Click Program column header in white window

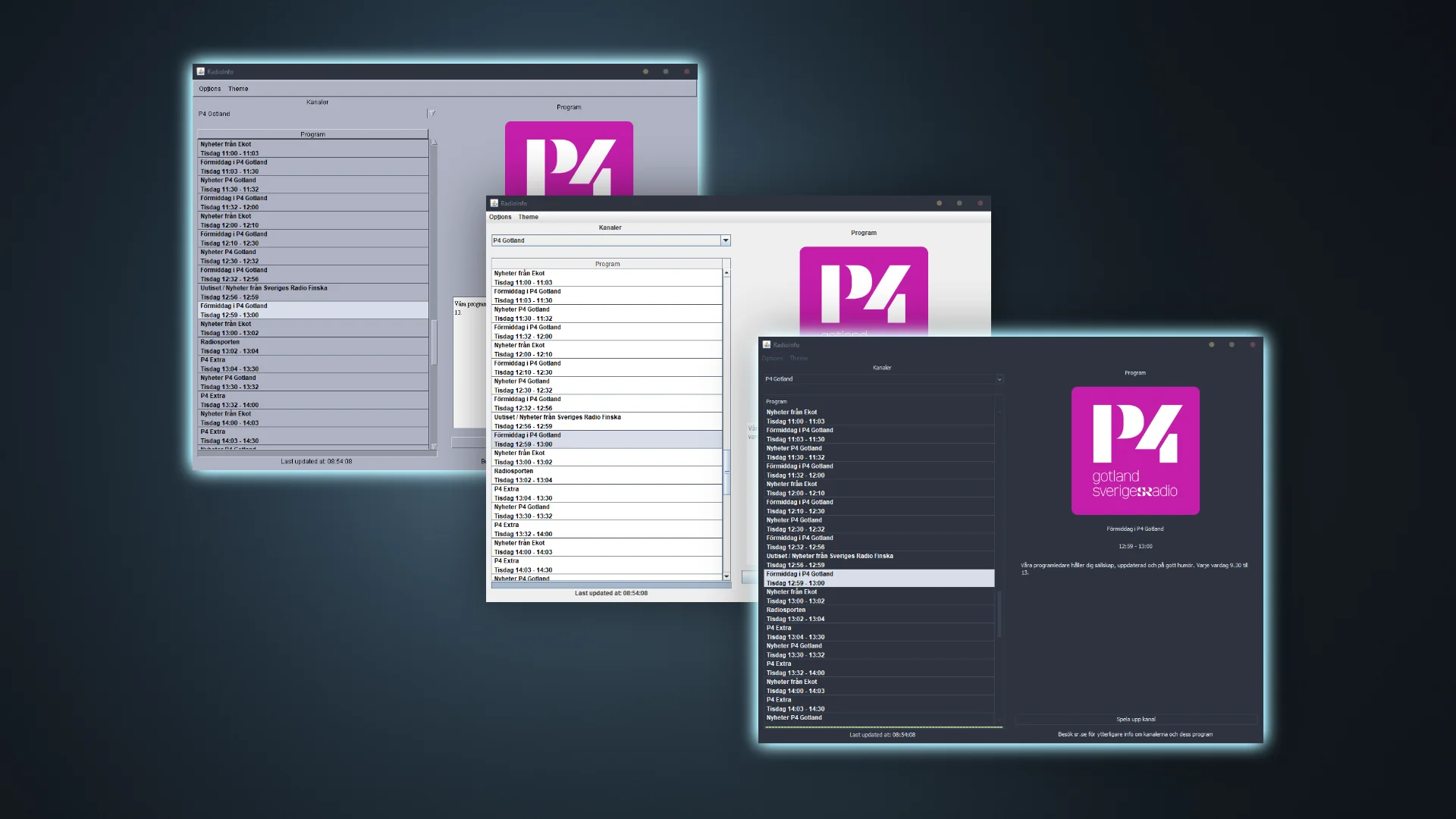(607, 264)
